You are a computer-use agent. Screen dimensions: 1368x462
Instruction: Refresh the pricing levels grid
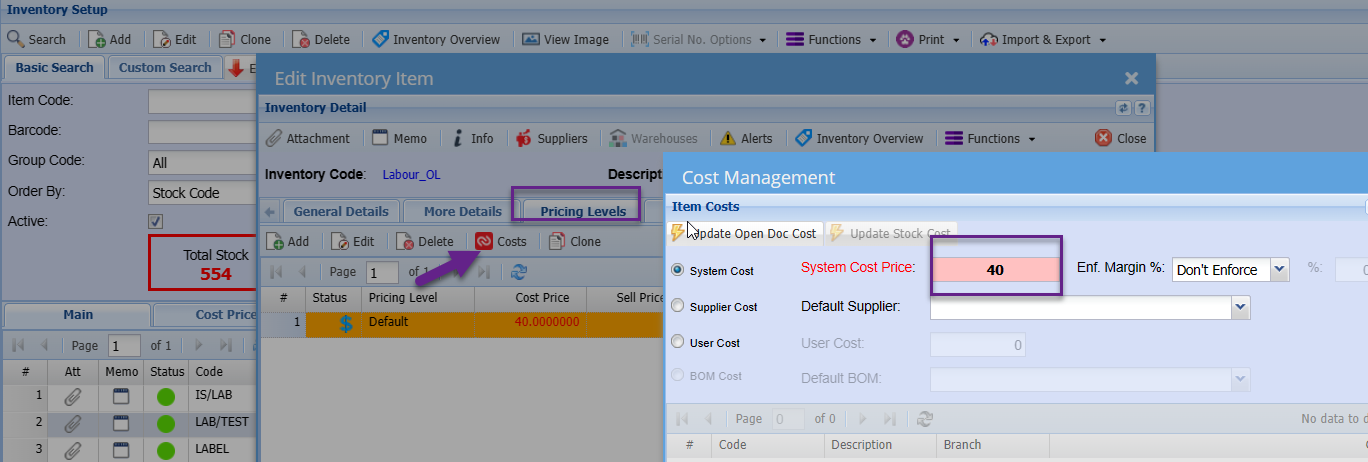pyautogui.click(x=518, y=272)
